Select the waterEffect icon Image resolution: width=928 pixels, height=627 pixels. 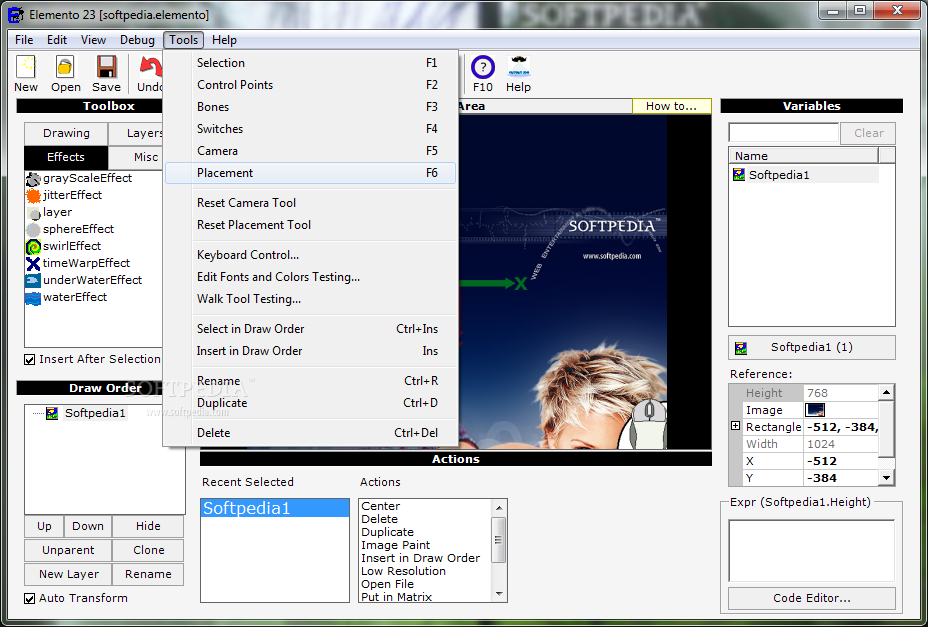[x=33, y=297]
